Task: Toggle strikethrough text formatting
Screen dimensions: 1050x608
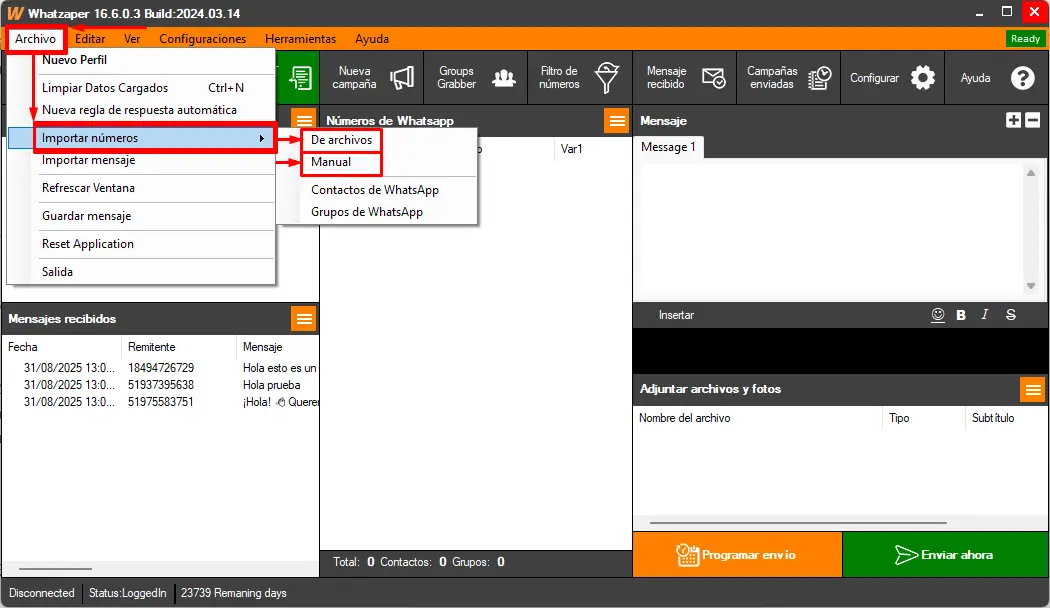Action: (1011, 315)
